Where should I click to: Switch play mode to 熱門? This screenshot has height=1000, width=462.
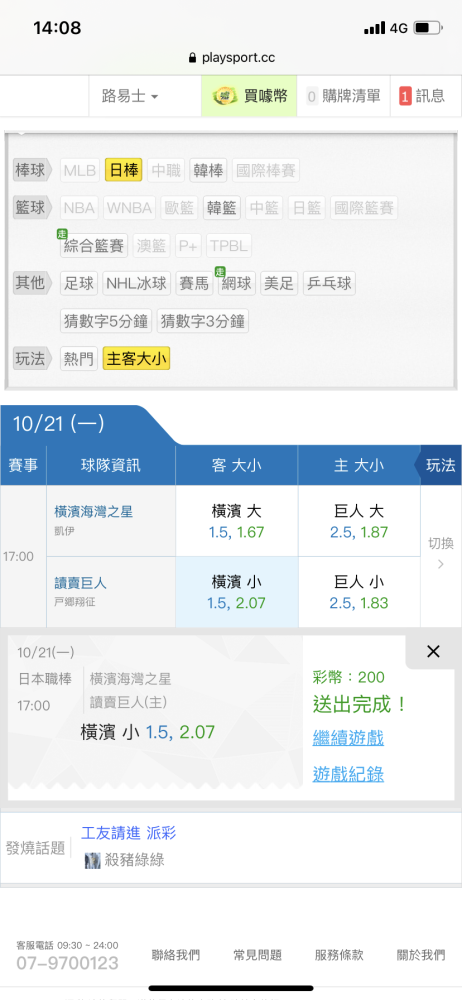pyautogui.click(x=78, y=359)
